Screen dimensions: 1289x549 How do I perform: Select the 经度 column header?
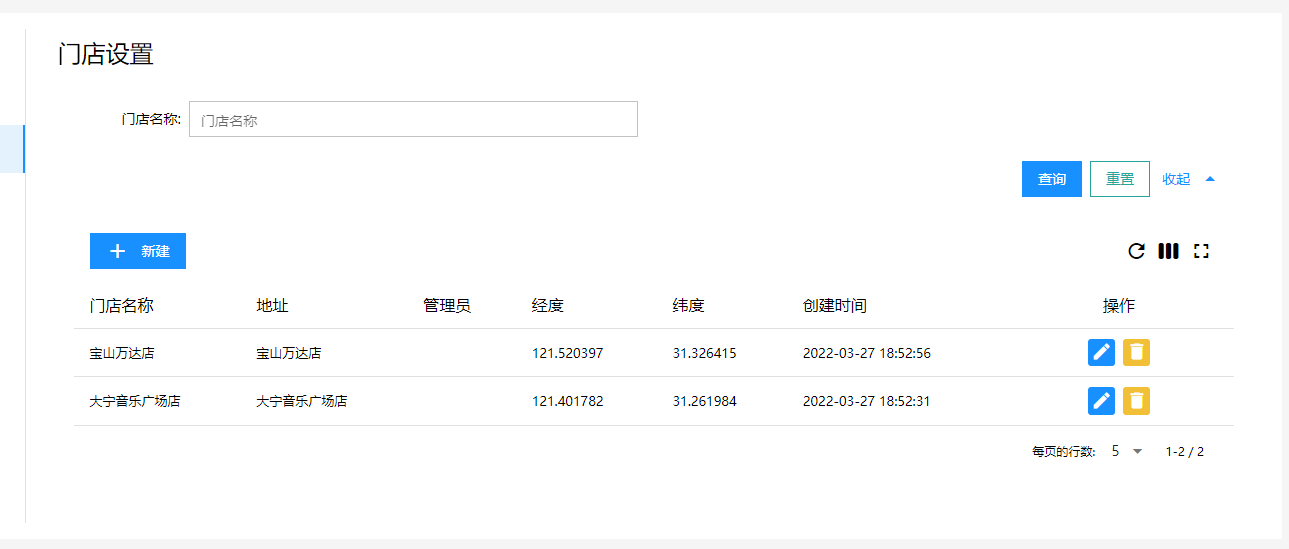pos(548,306)
